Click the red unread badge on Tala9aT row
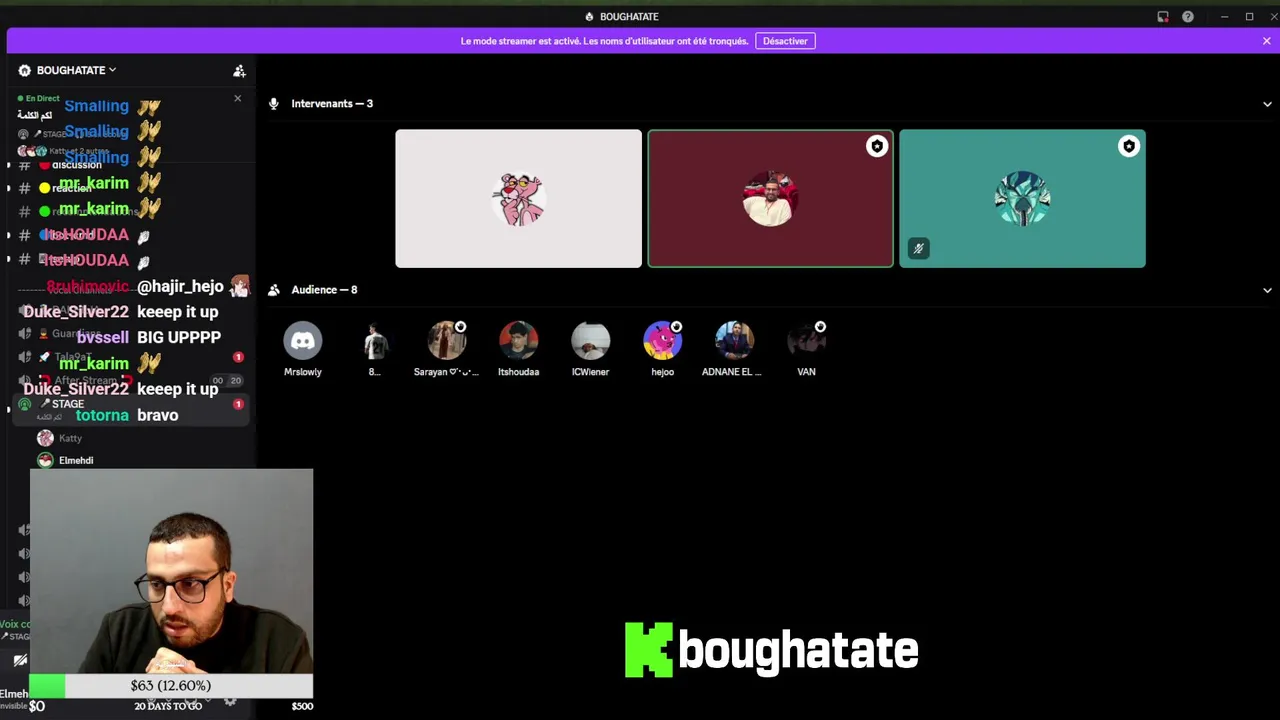The height and width of the screenshot is (720, 1280). (x=238, y=357)
